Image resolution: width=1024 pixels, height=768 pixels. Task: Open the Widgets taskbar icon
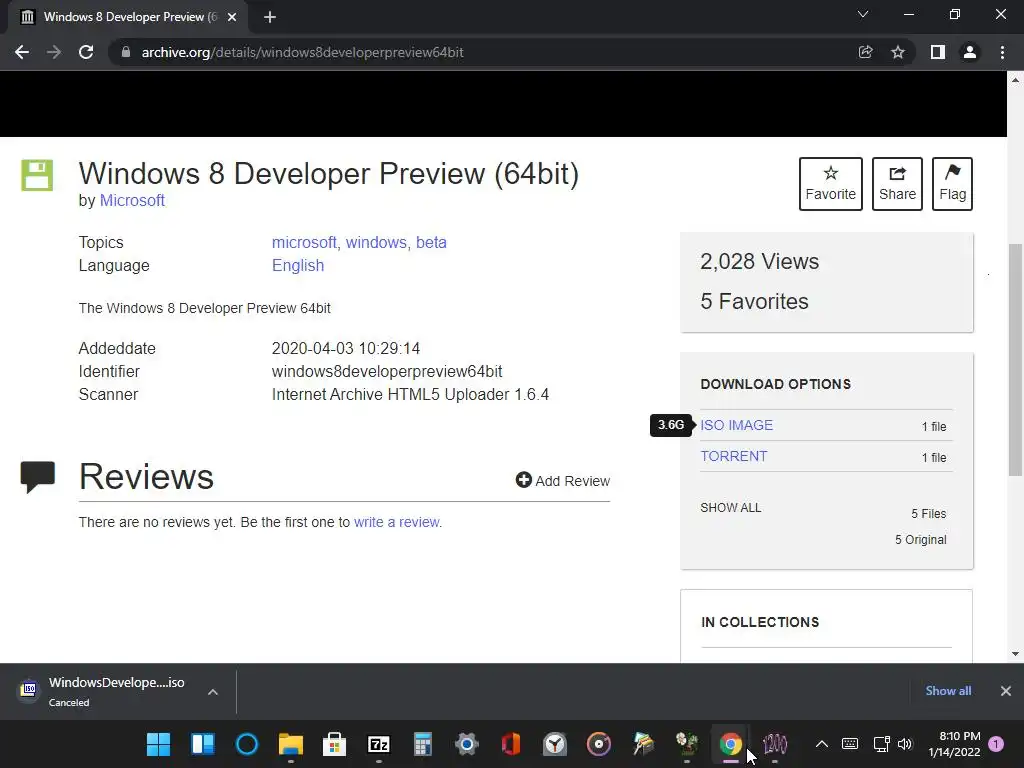coord(202,744)
